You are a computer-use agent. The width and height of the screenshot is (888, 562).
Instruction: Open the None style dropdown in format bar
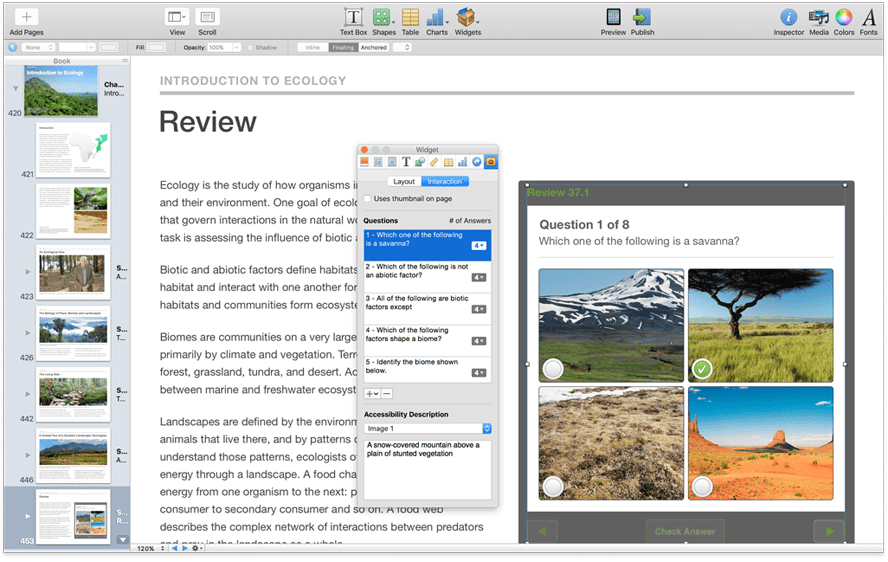pos(38,48)
